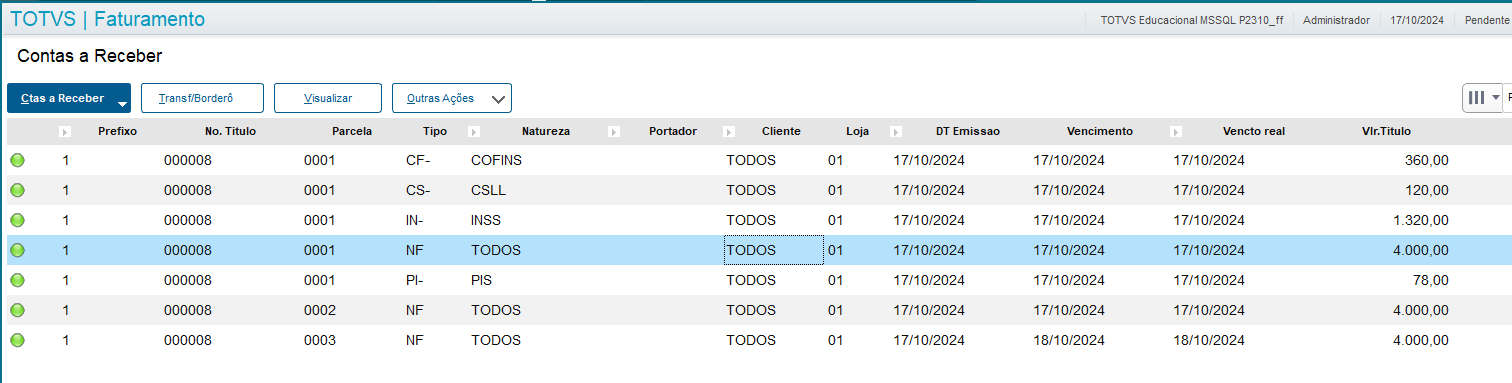Click the DT Emissao column header
The height and width of the screenshot is (383, 1512).
pyautogui.click(x=967, y=131)
